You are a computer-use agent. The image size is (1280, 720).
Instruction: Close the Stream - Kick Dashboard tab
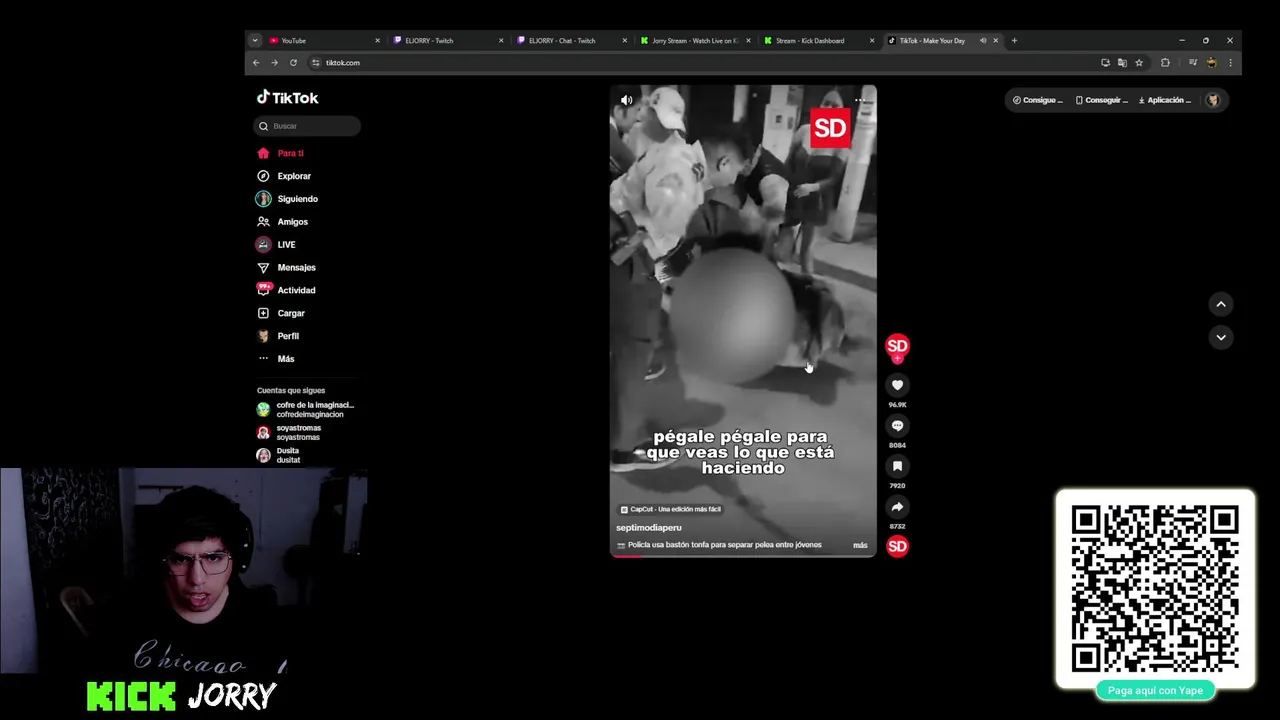[x=872, y=41]
